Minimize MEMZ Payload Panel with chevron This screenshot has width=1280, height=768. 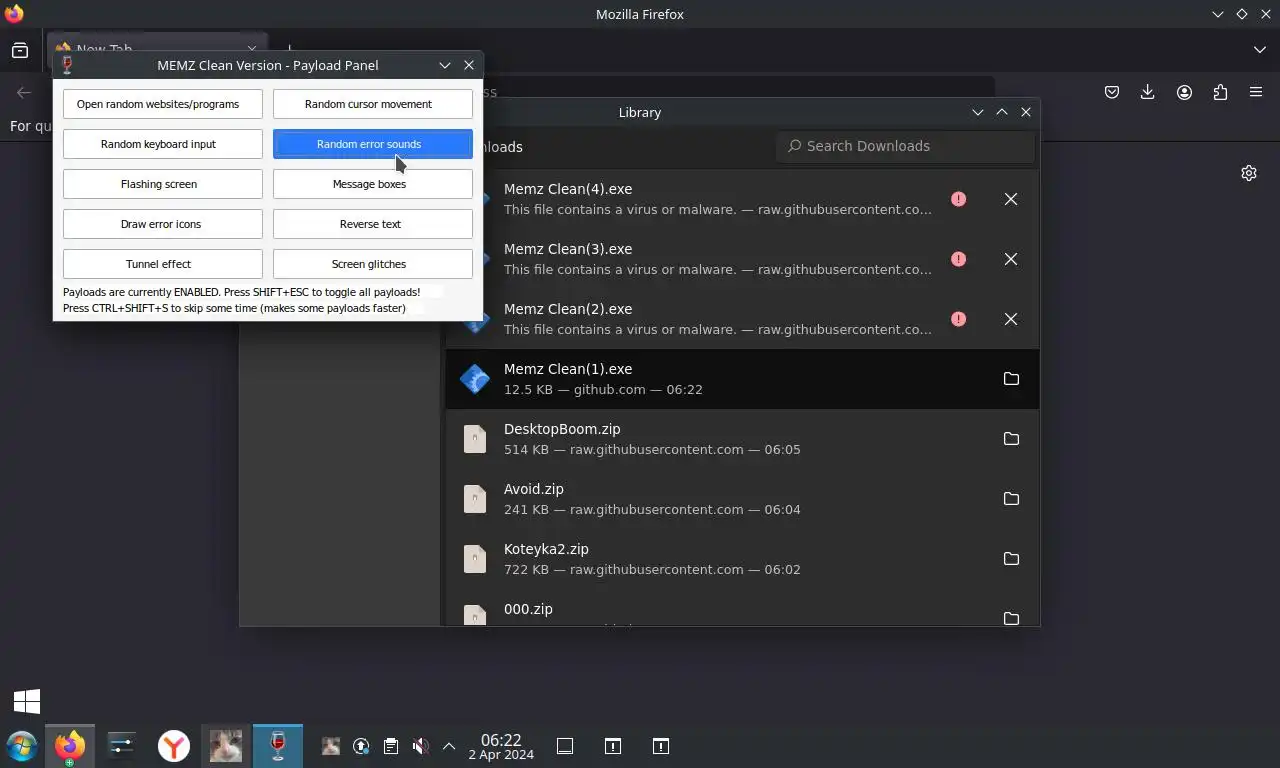[x=445, y=65]
